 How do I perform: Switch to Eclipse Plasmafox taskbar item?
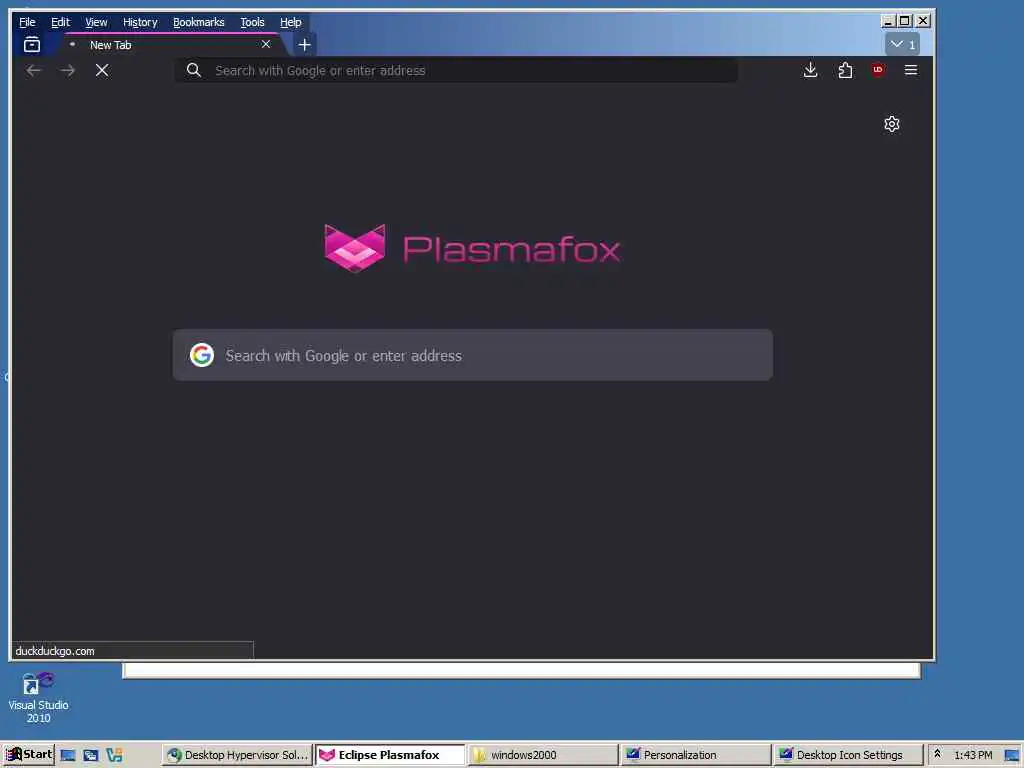tap(390, 755)
